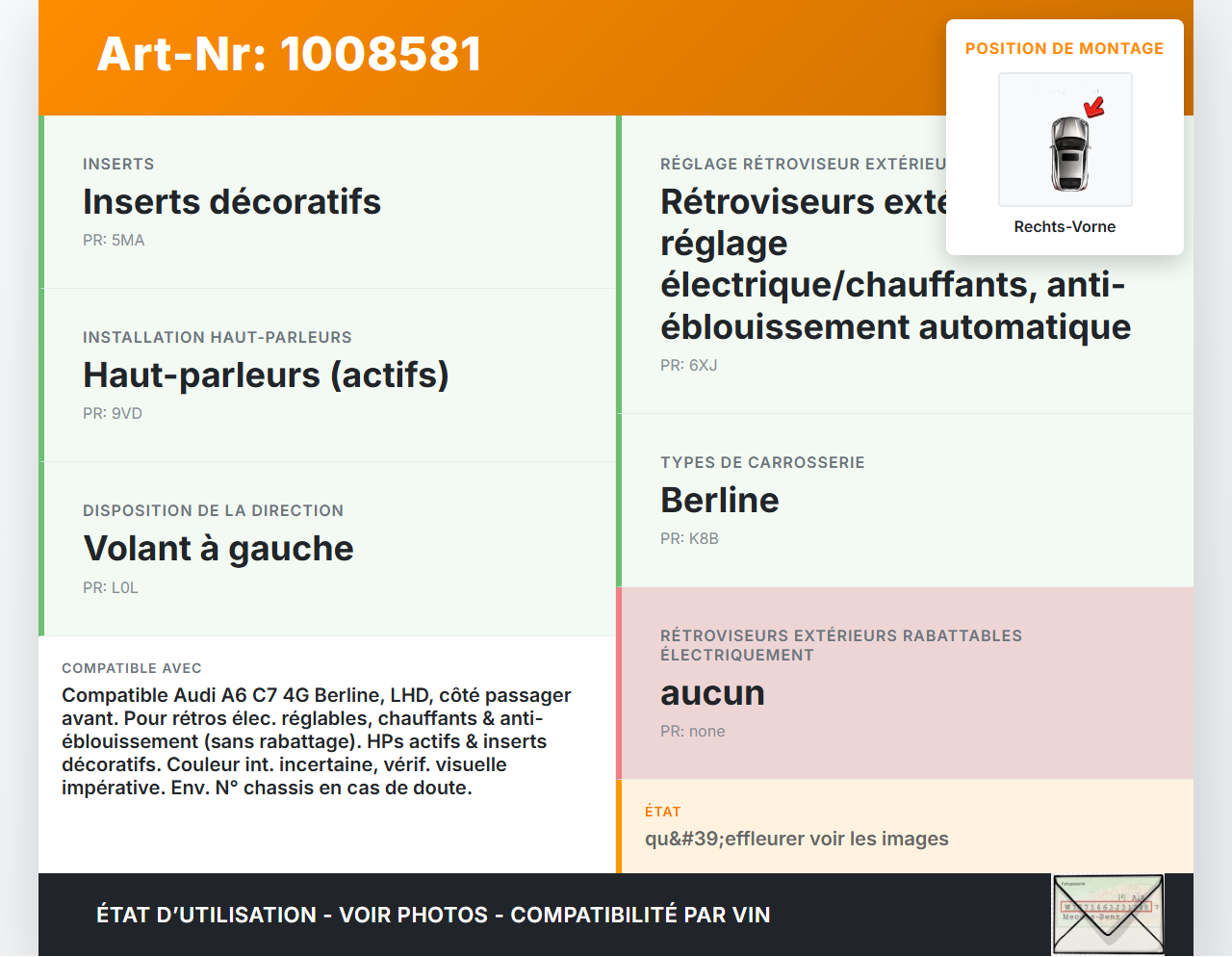1232x957 pixels.
Task: Click the Inserts décoratifs panel icon area
Action: [231, 200]
